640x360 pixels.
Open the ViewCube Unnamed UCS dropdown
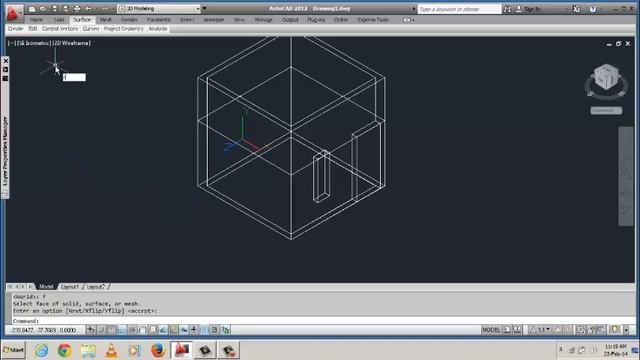tap(606, 111)
